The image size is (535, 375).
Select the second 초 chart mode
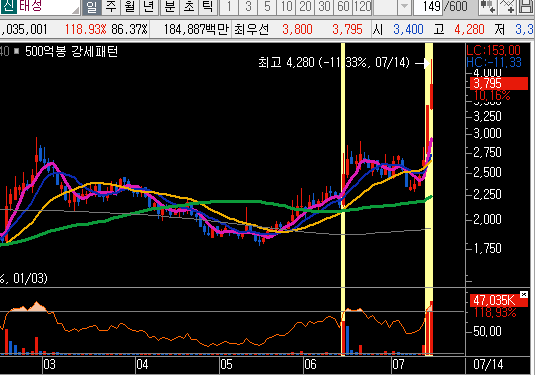pyautogui.click(x=189, y=7)
